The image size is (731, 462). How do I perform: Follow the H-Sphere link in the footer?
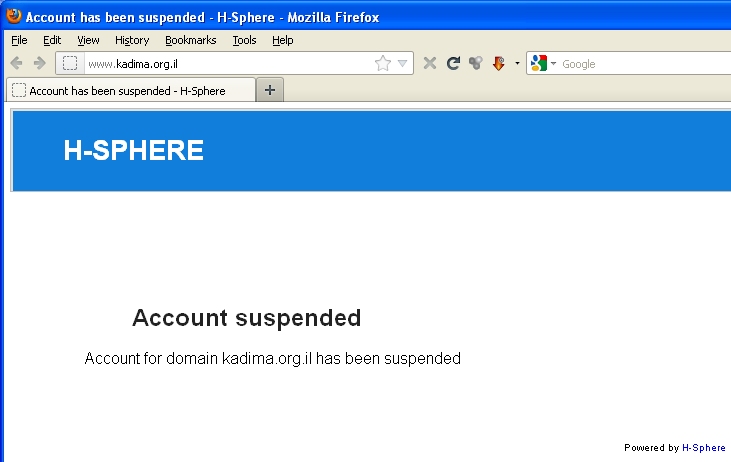[x=703, y=448]
